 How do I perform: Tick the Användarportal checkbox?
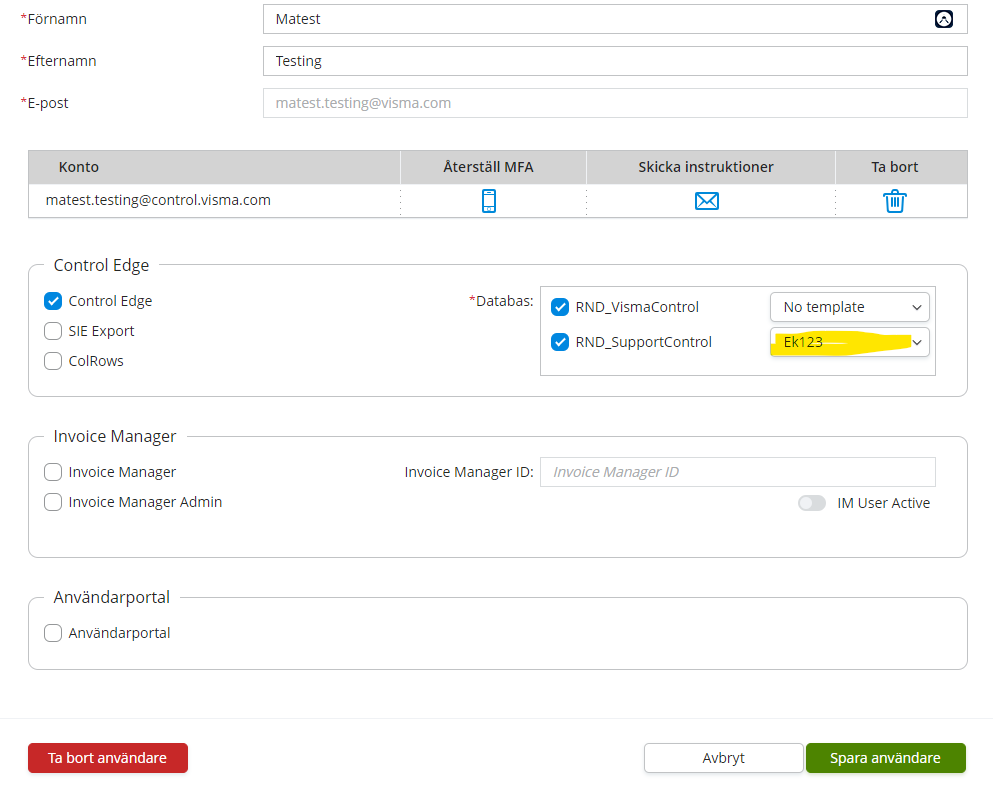coord(53,633)
